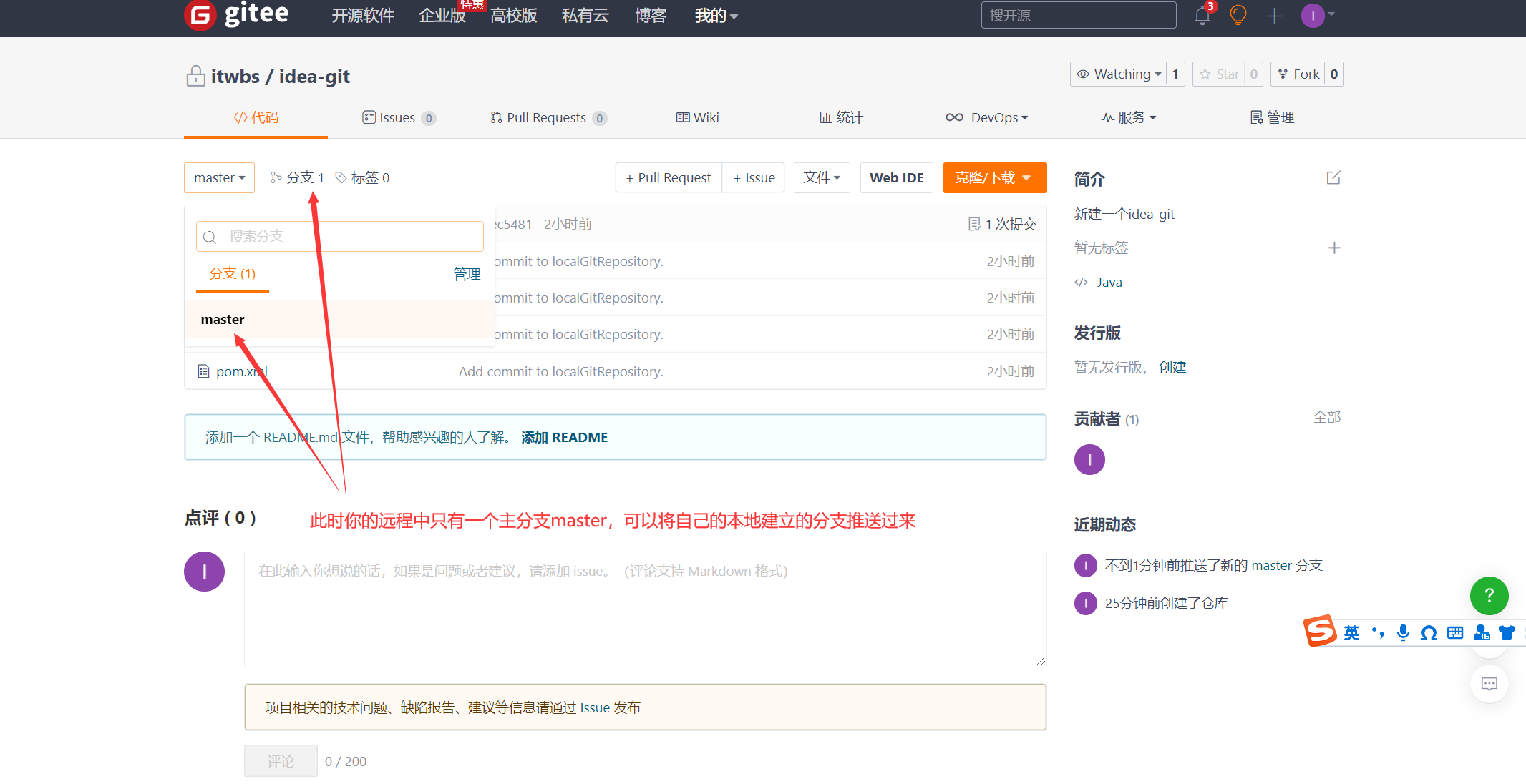The height and width of the screenshot is (784, 1526).
Task: Click the orange lightbulb icon
Action: (1238, 15)
